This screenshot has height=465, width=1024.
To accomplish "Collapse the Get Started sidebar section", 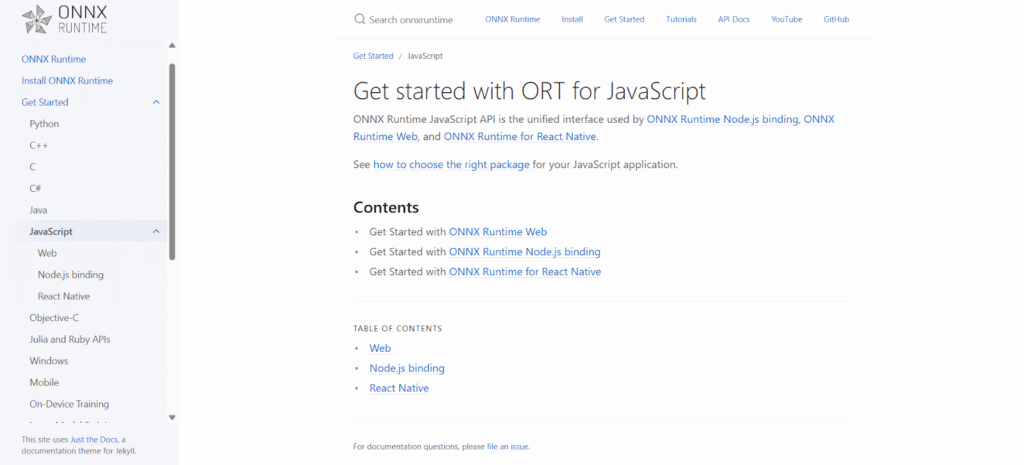I will 156,102.
